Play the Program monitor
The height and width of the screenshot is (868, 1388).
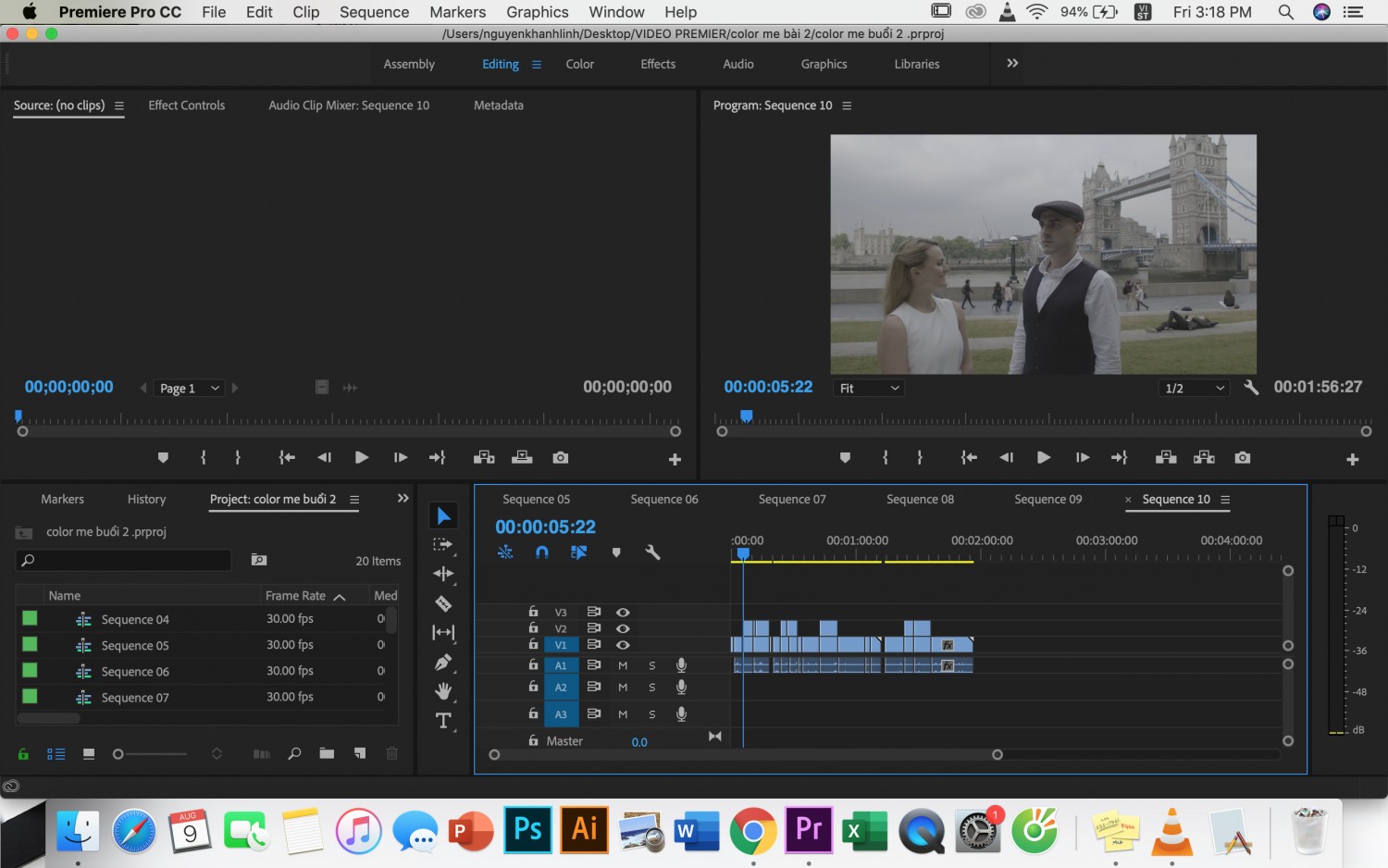coord(1044,458)
